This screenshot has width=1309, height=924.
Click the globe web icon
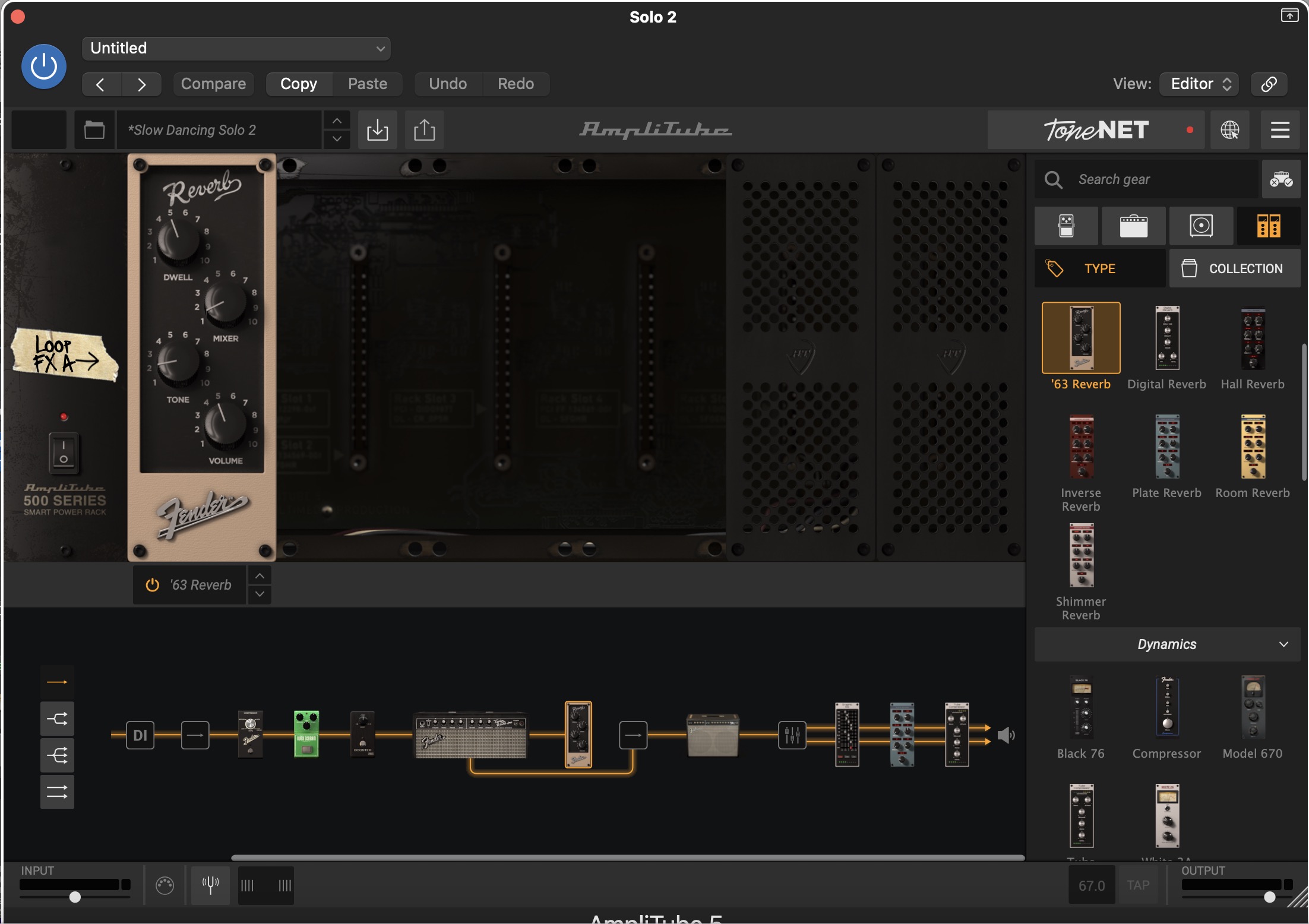point(1229,129)
